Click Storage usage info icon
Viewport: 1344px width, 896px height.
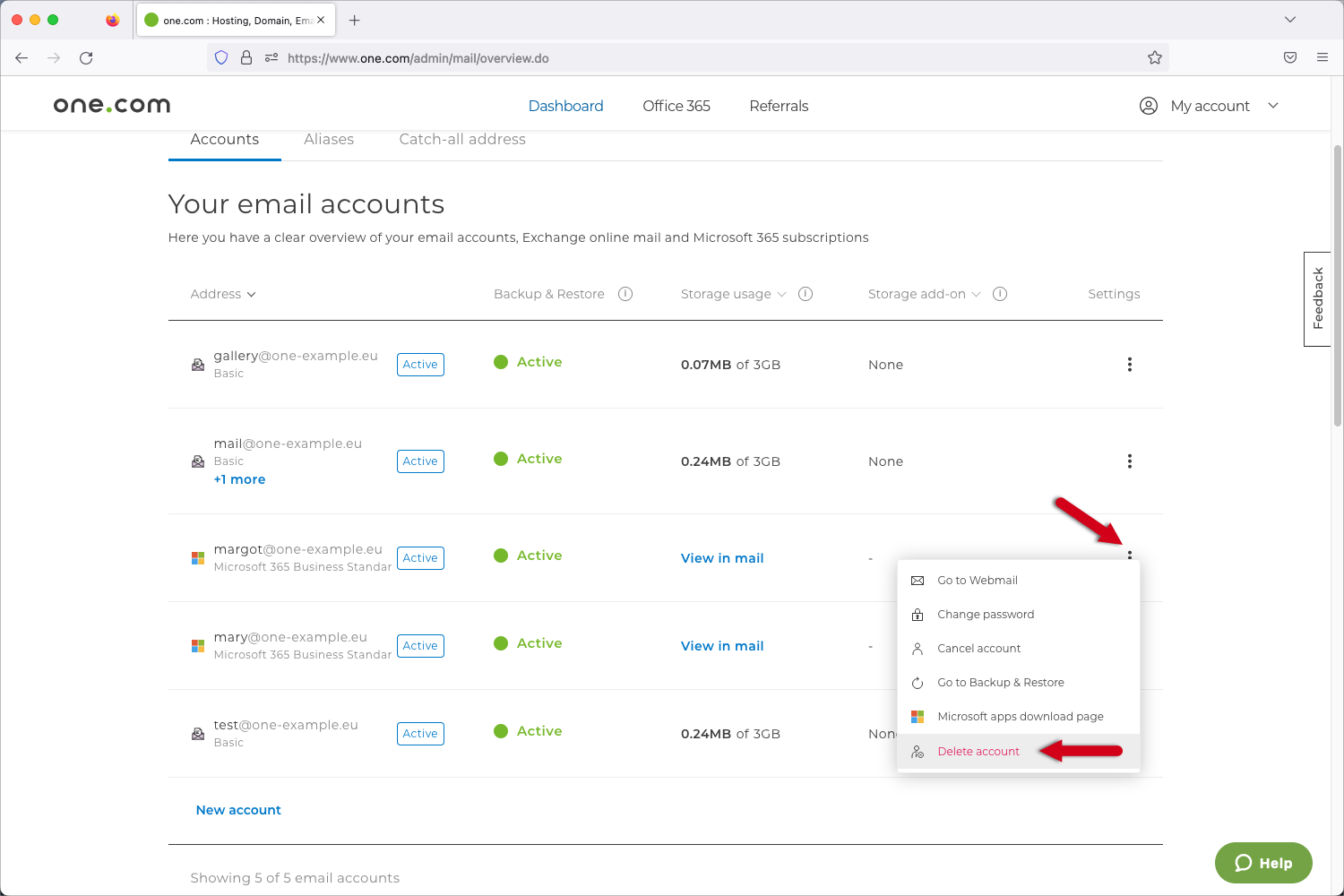[x=806, y=294]
